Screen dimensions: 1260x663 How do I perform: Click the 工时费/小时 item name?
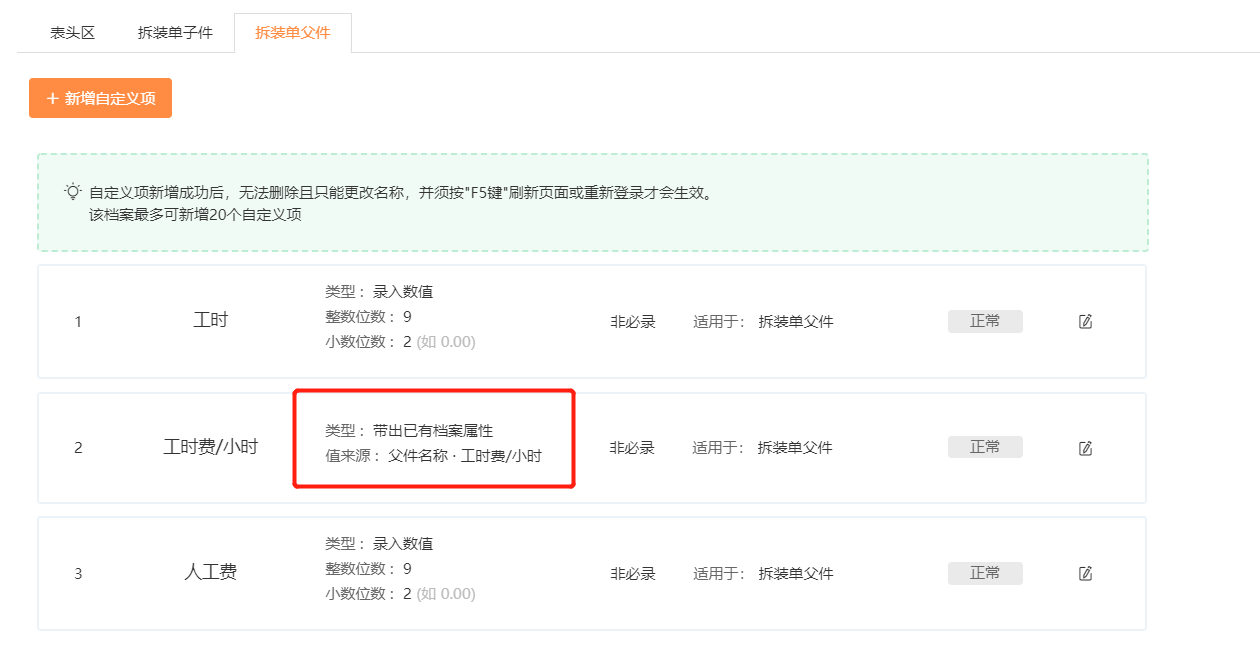click(210, 447)
